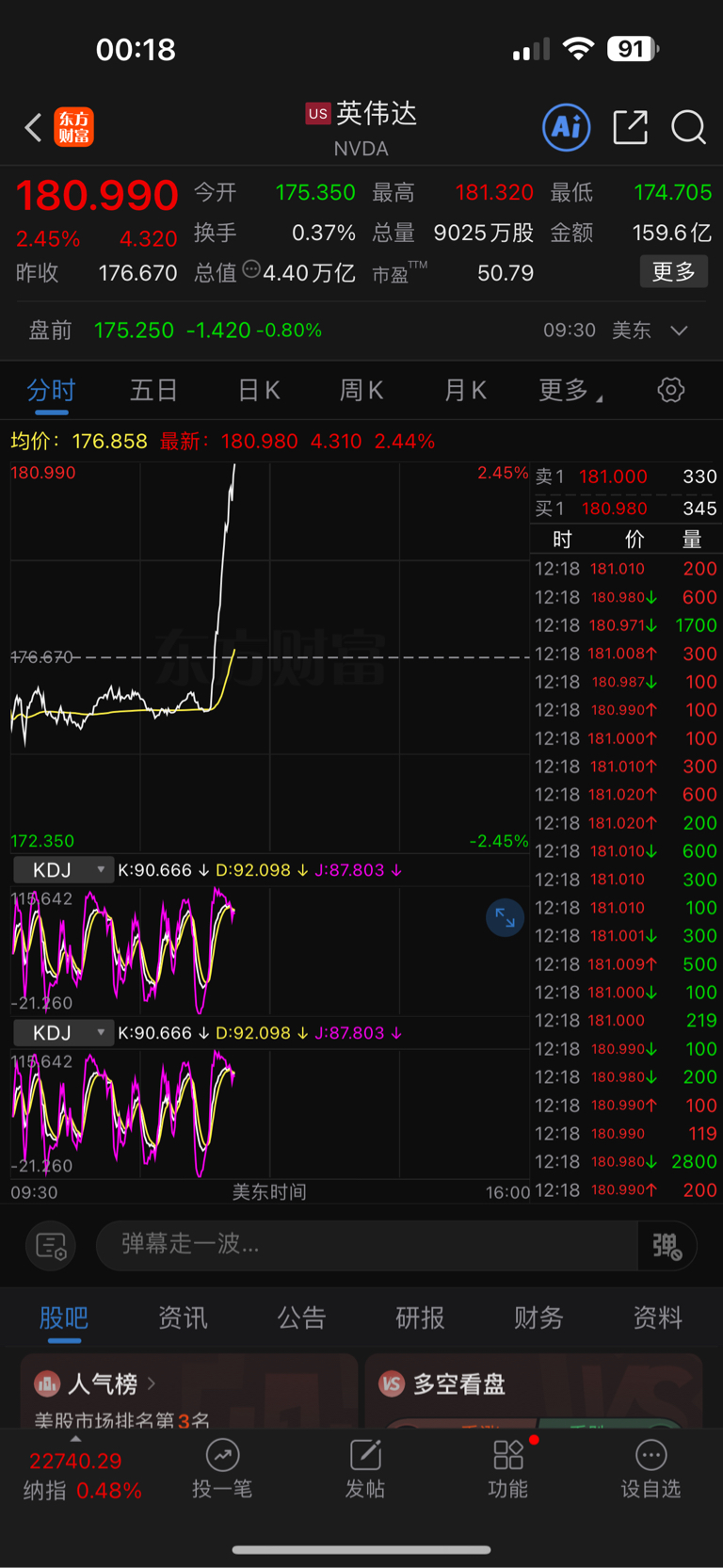
Task: Tap the 投一笔 icon
Action: pyautogui.click(x=222, y=1469)
